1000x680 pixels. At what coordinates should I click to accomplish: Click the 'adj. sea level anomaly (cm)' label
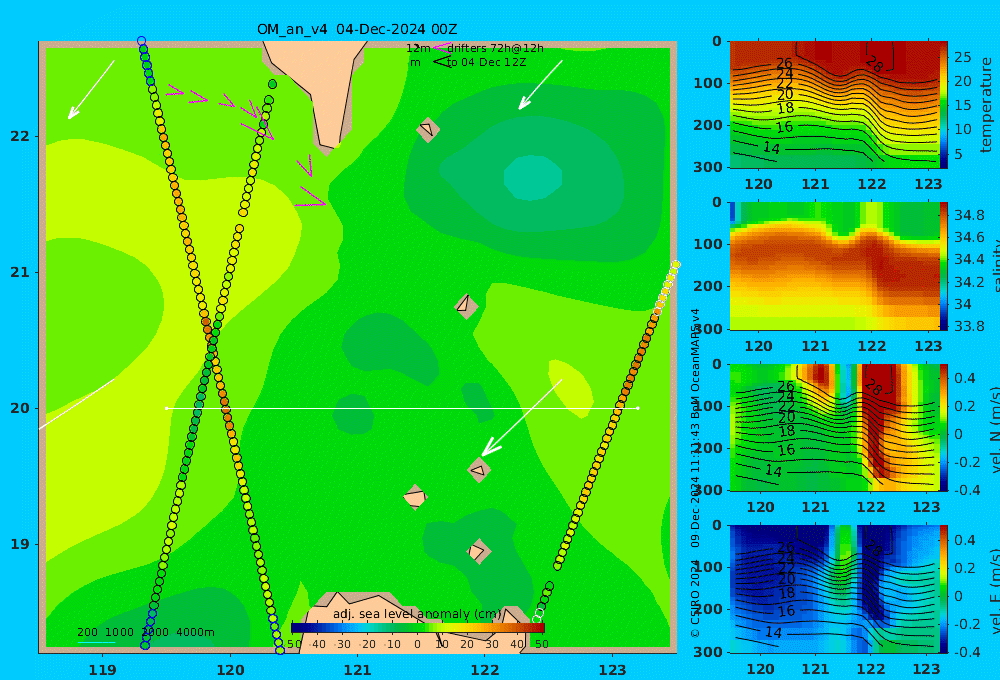[417, 614]
